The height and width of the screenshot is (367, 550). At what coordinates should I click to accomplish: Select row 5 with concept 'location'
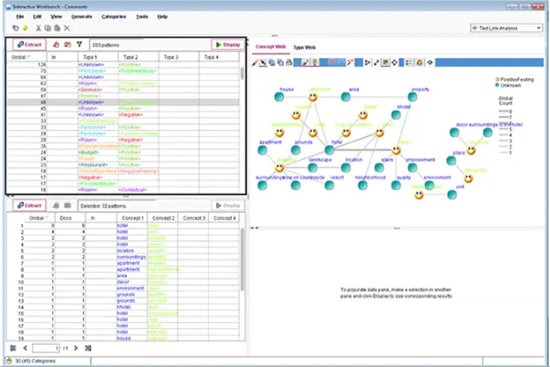[x=123, y=251]
